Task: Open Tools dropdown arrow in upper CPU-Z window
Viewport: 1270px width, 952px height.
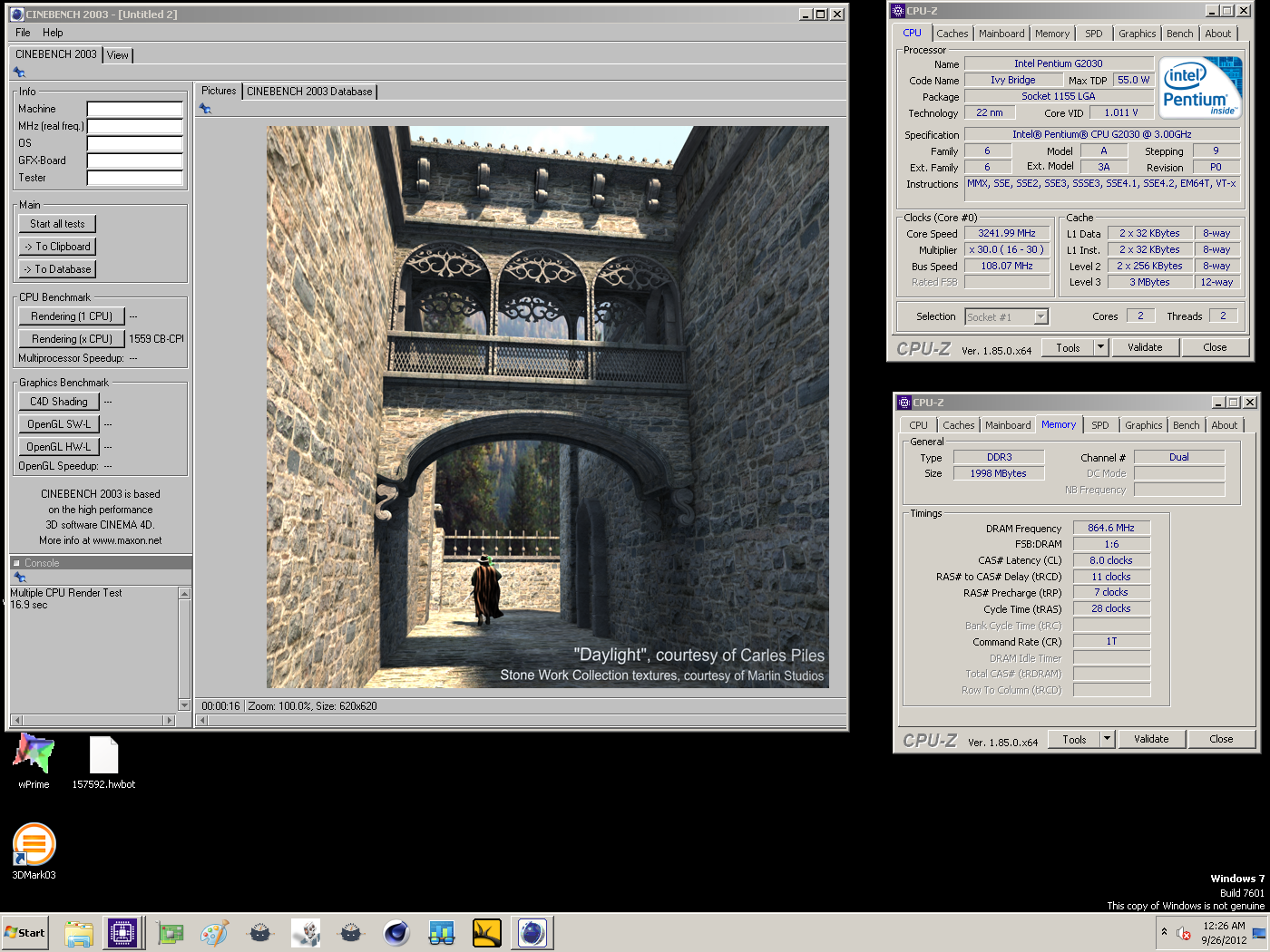Action: pos(1100,347)
